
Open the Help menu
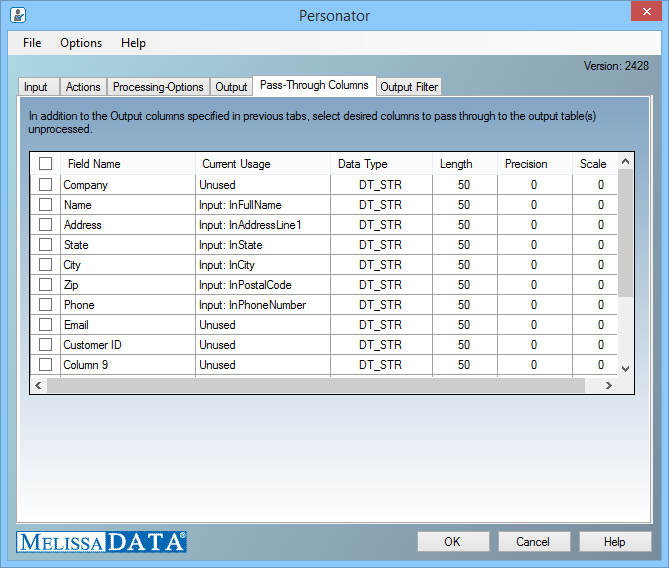click(x=133, y=43)
